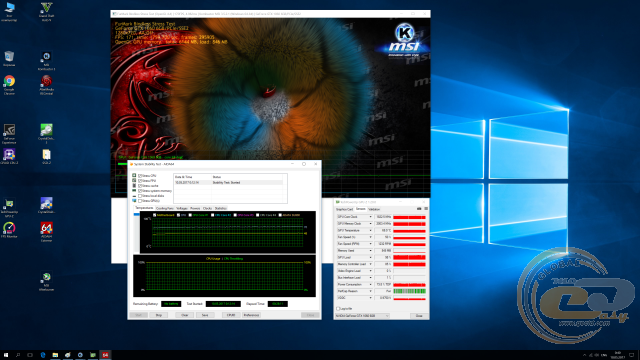Enable the Stress local disks checkbox
This screenshot has width=640, height=360.
(x=140, y=196)
